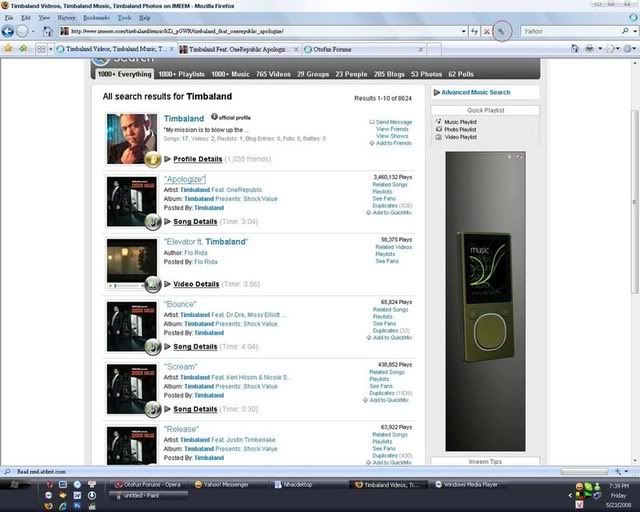Screen dimensions: 640x512
Task: Click the green add-bookmark star icon
Action: [23, 49]
